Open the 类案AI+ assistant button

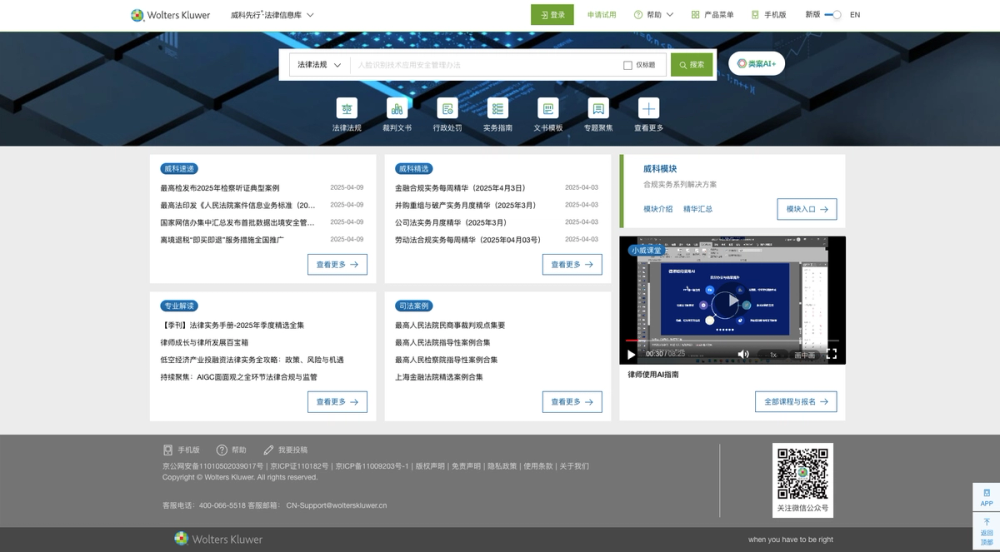(x=756, y=64)
